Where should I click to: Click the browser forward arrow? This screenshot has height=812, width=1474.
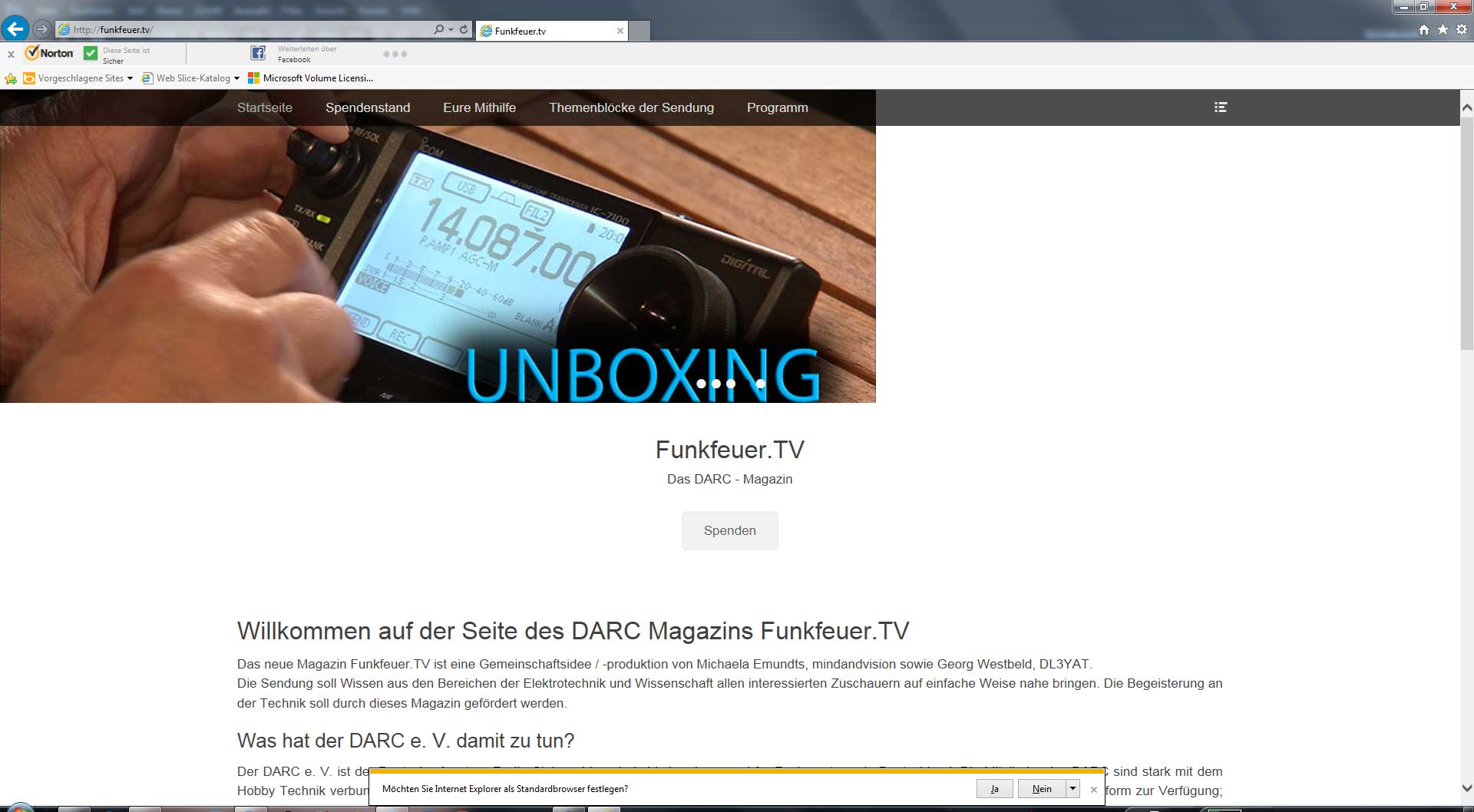coord(42,29)
